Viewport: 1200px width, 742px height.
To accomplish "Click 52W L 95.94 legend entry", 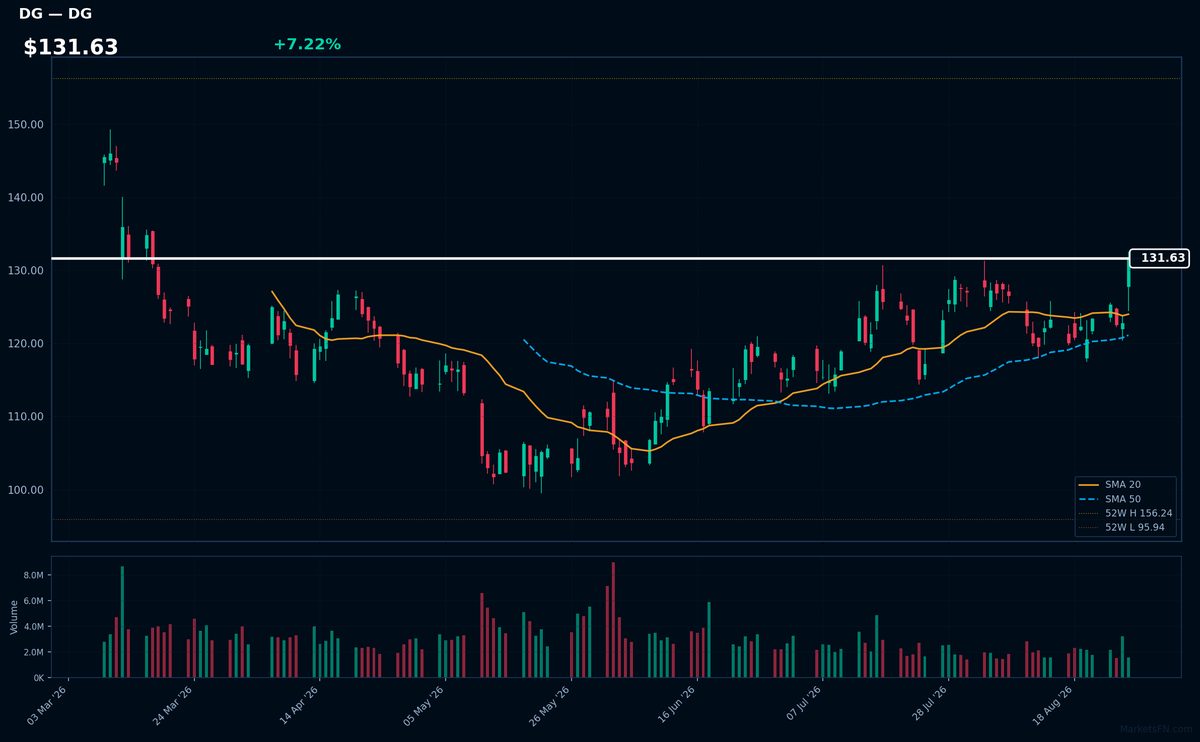I will pyautogui.click(x=1122, y=527).
